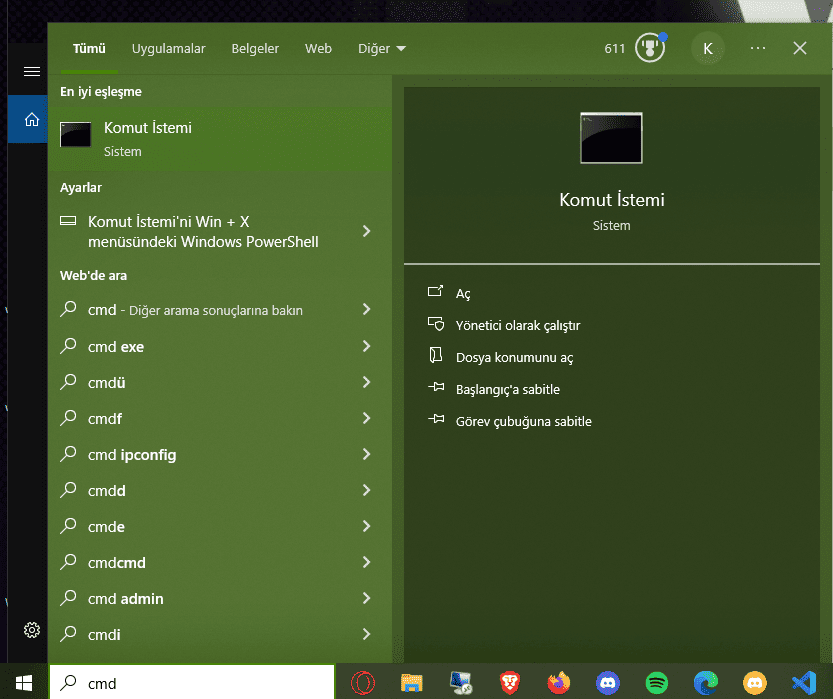Viewport: 833px width, 699px height.
Task: Launch Spotify from the taskbar
Action: pos(657,683)
